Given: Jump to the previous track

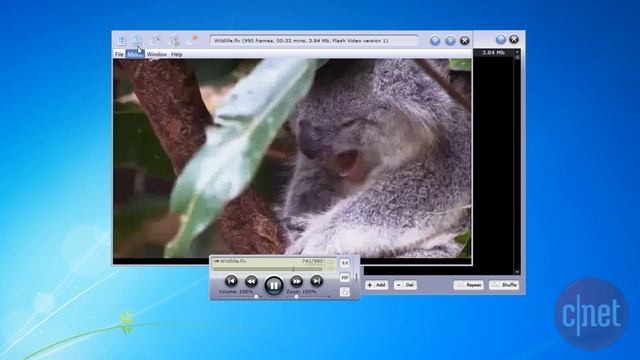Looking at the screenshot, I should pyautogui.click(x=231, y=281).
